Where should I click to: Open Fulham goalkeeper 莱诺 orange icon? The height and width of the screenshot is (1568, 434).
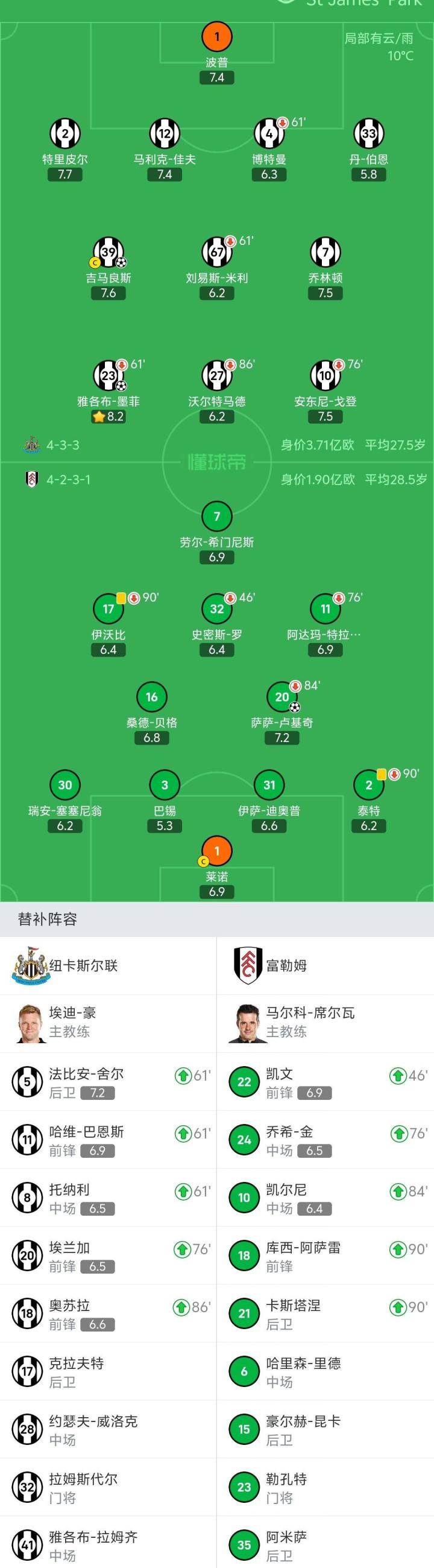coord(217,850)
